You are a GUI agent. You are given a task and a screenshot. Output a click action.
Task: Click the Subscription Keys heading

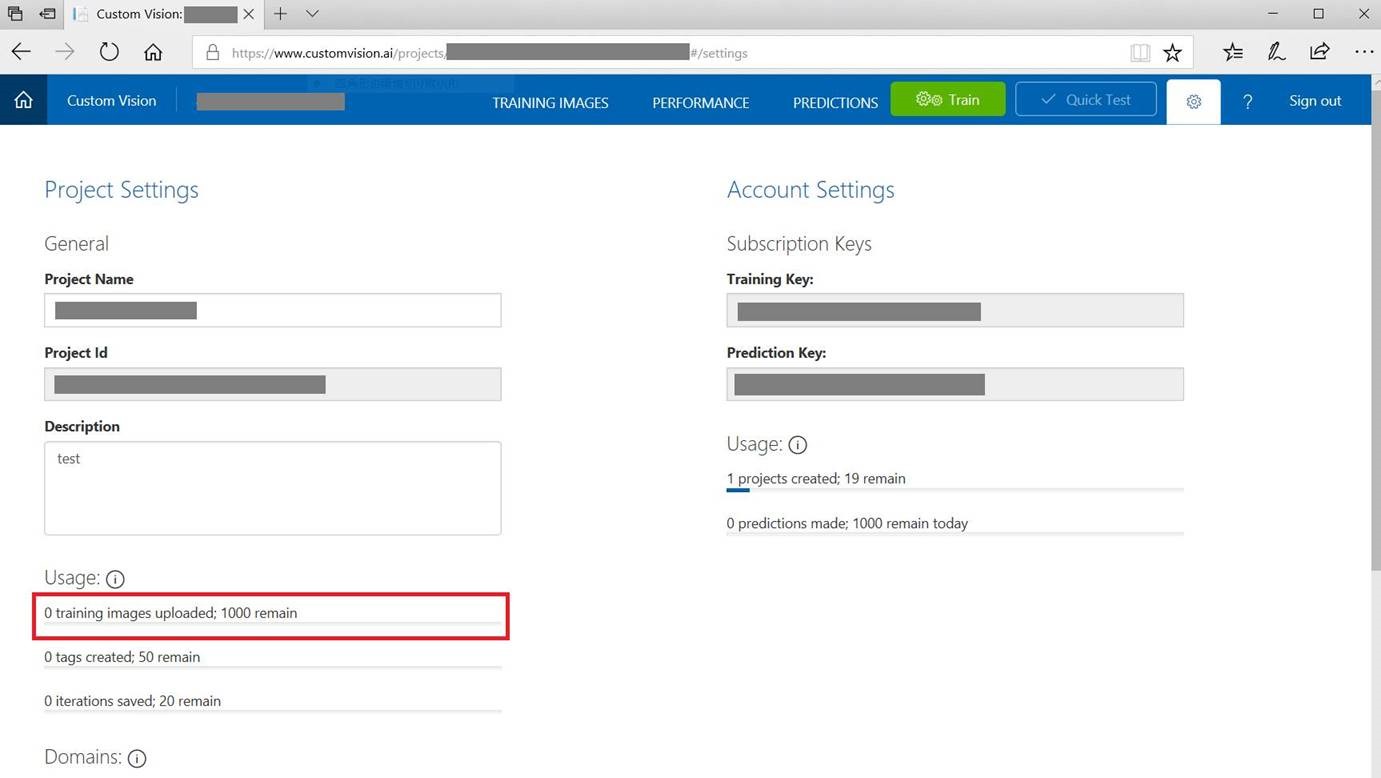pyautogui.click(x=799, y=244)
